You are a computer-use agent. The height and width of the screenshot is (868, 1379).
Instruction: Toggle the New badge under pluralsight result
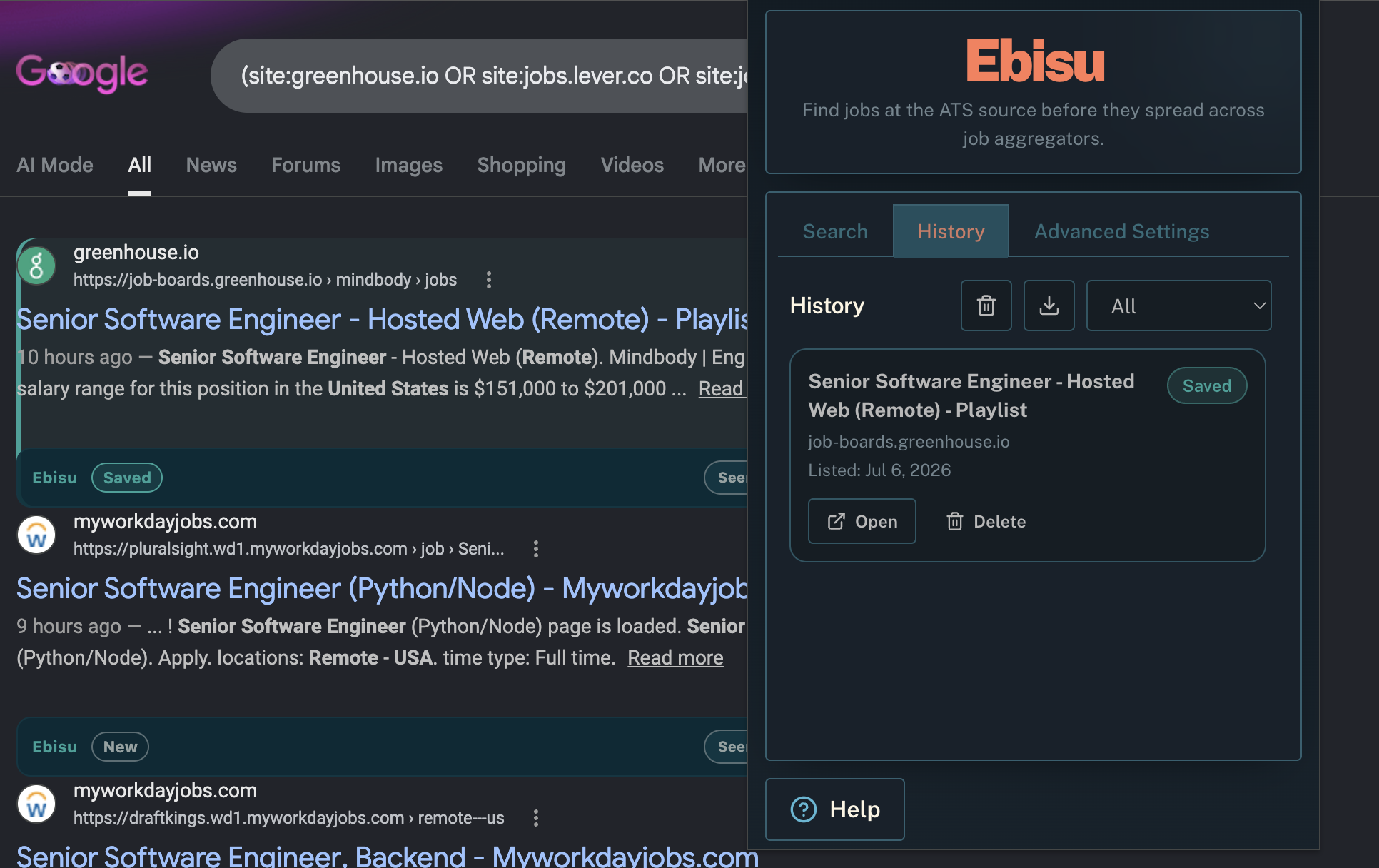point(120,747)
